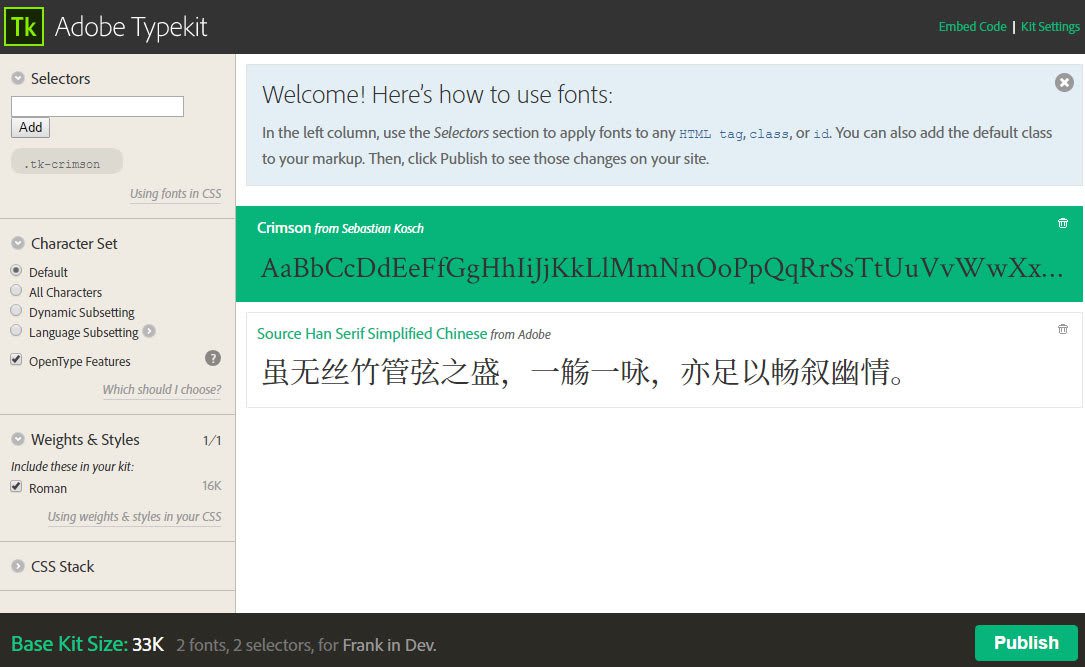This screenshot has height=667, width=1085.
Task: Click the Add selector button
Action: point(30,127)
